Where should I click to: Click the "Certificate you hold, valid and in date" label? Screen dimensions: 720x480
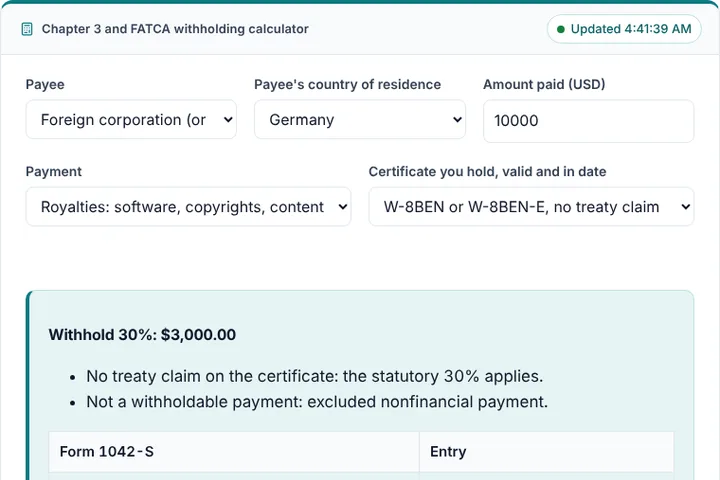pos(487,171)
